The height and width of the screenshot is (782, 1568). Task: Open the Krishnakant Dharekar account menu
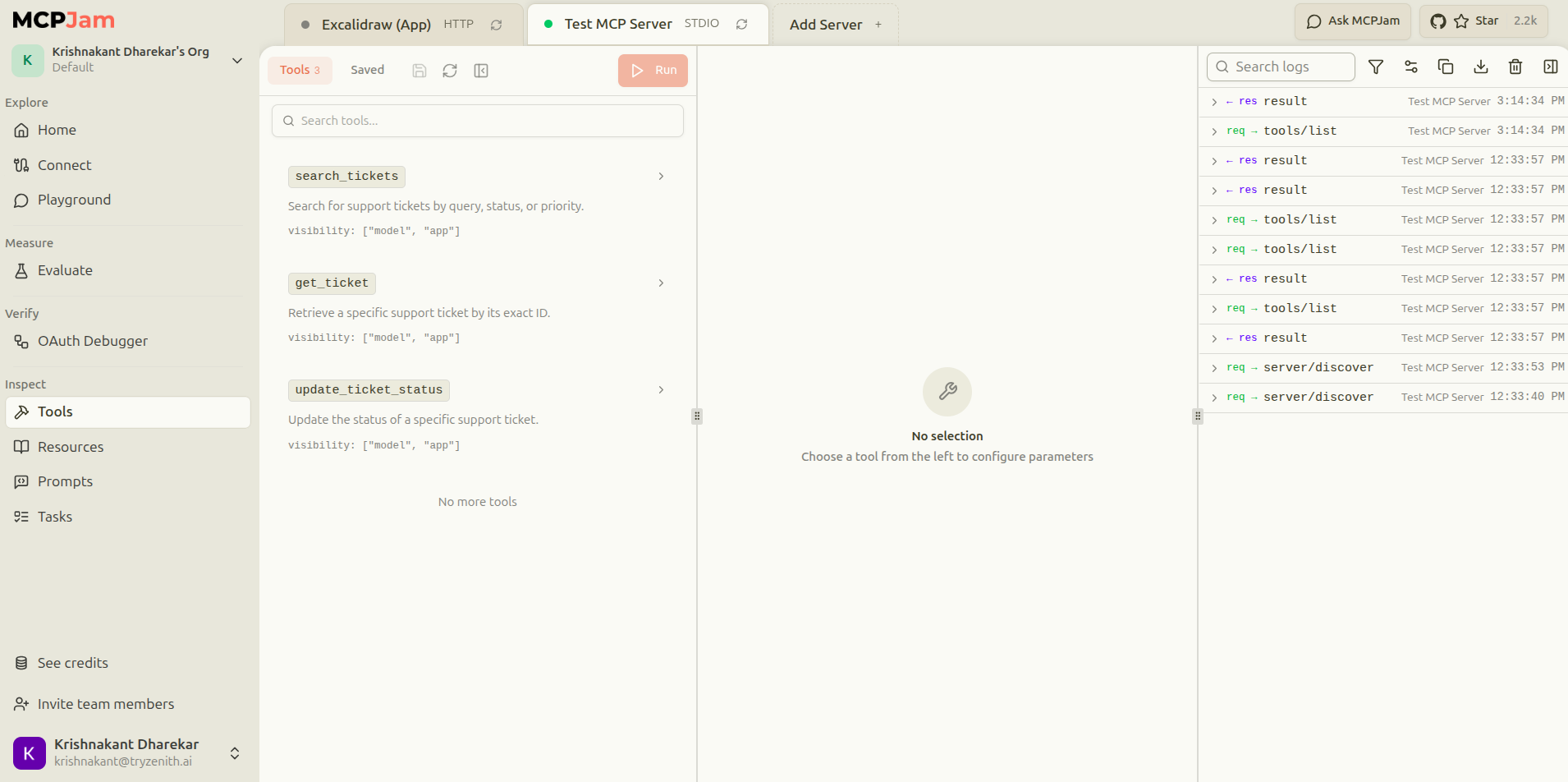click(x=127, y=752)
